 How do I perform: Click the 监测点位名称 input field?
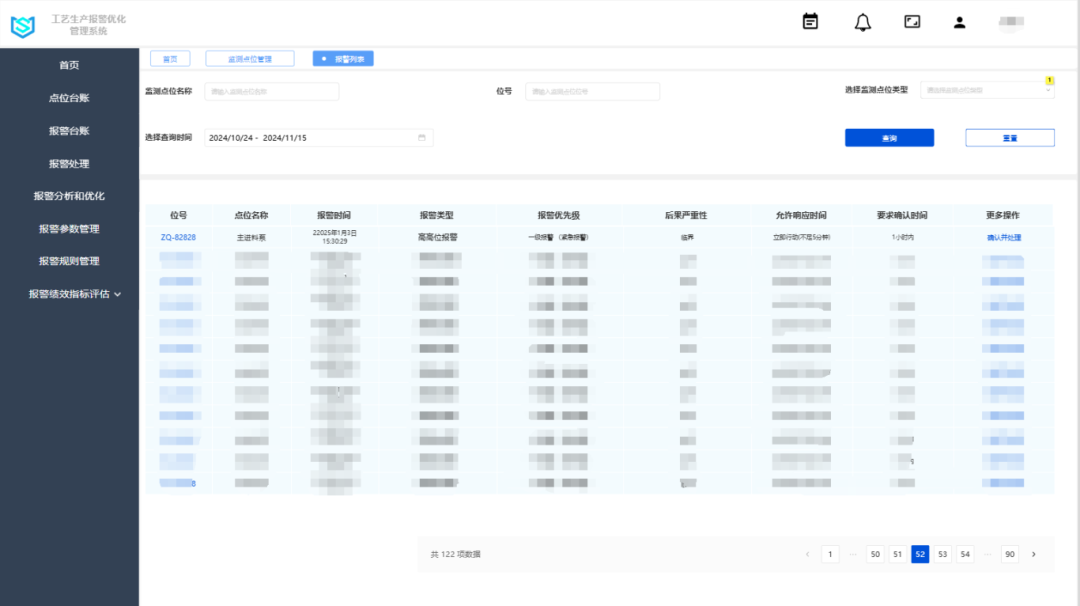click(272, 92)
